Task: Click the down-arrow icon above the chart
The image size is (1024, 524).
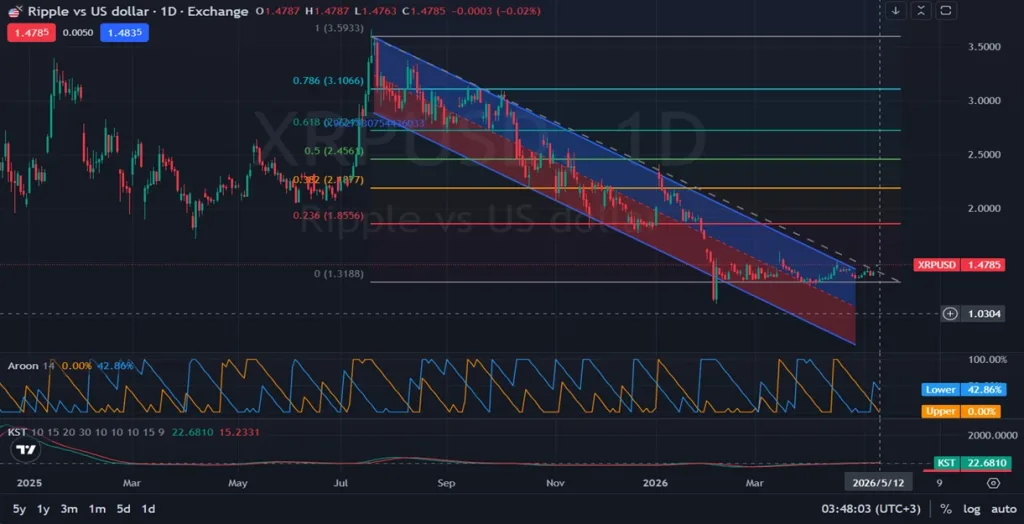Action: (895, 10)
